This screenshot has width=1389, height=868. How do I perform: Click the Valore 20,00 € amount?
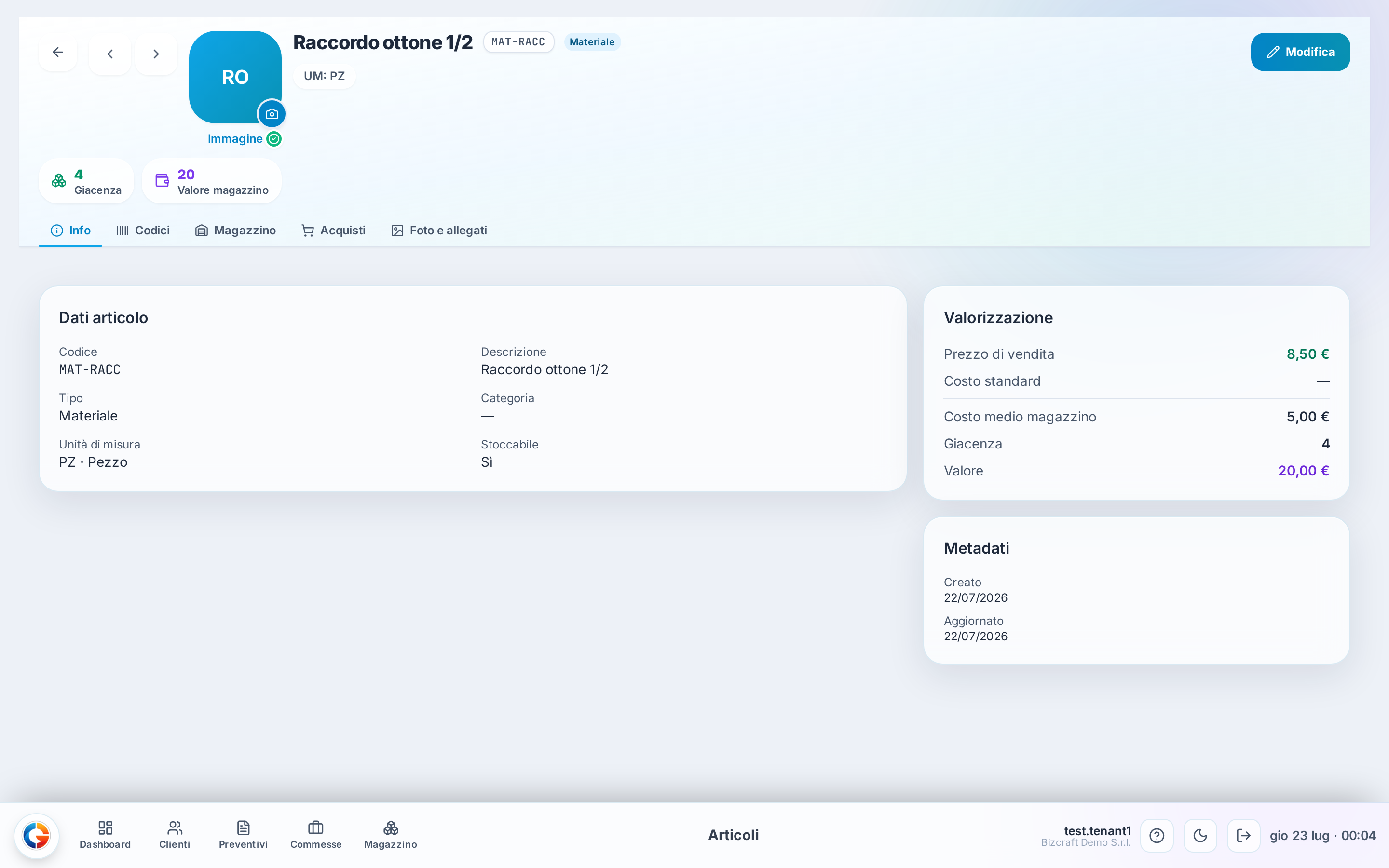1304,471
